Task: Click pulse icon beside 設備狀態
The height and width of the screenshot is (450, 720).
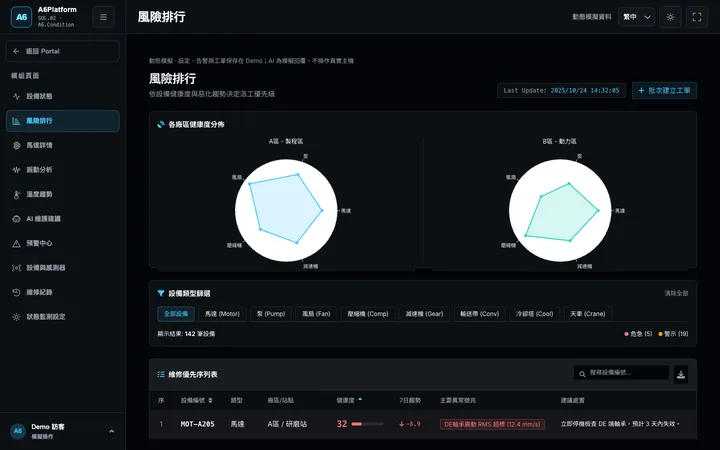Action: click(x=17, y=96)
